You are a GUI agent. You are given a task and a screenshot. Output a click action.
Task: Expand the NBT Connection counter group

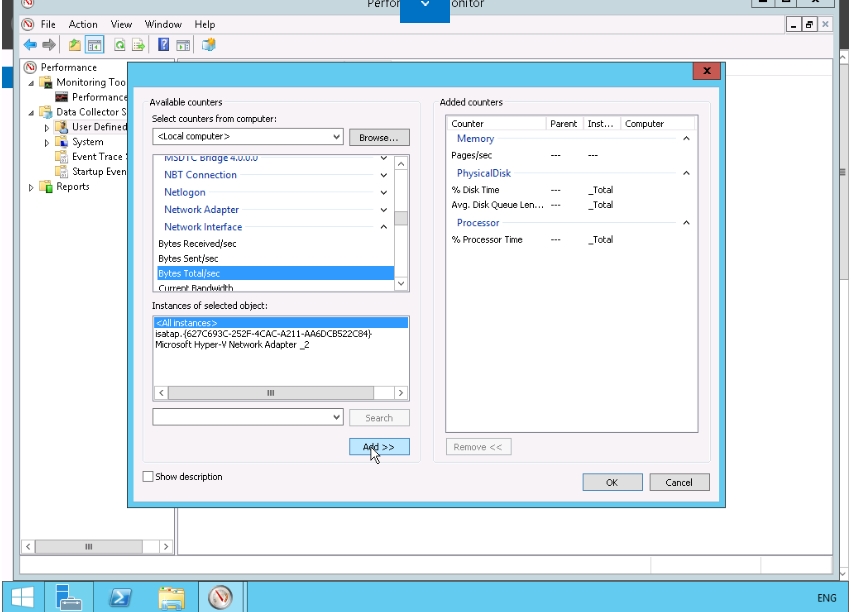(384, 175)
